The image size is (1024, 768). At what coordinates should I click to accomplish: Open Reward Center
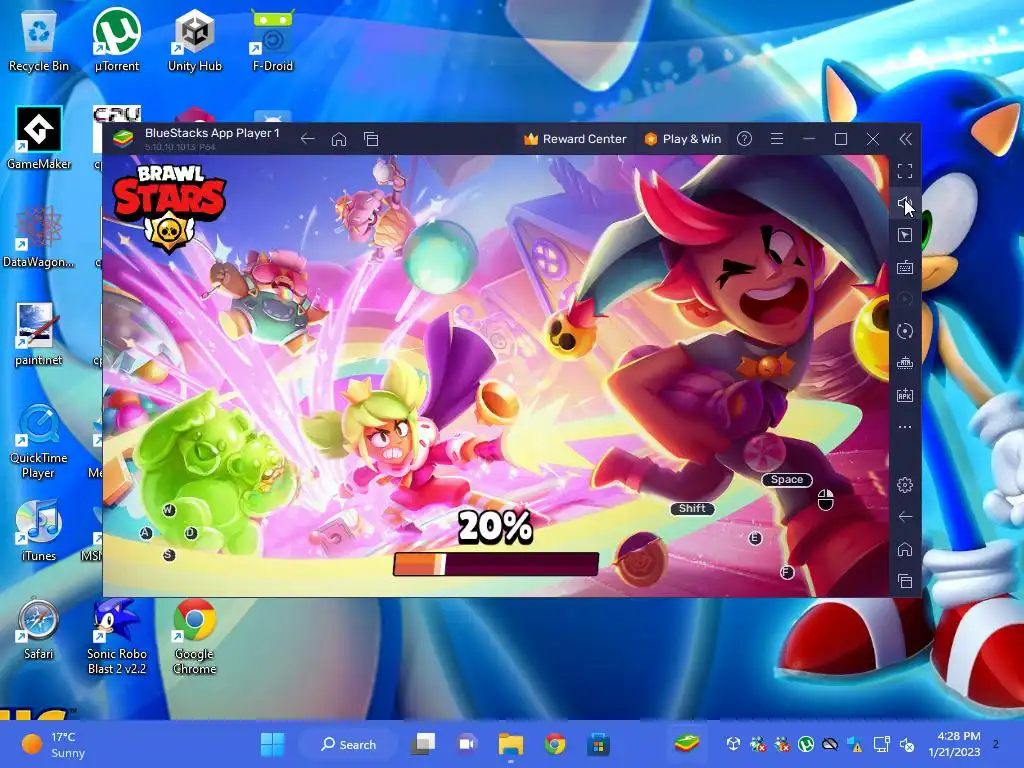(575, 138)
